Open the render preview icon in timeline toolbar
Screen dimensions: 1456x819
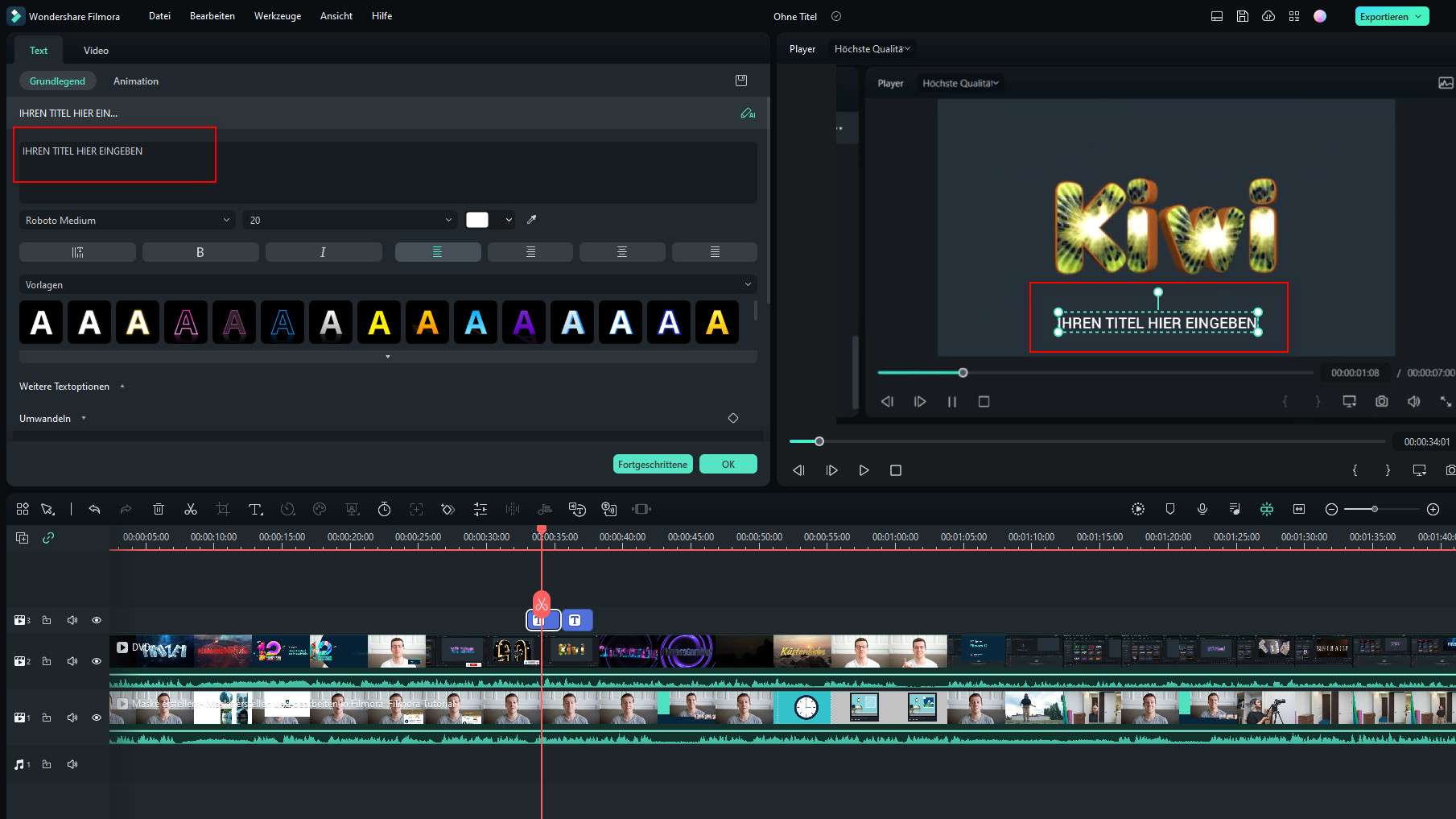1138,509
